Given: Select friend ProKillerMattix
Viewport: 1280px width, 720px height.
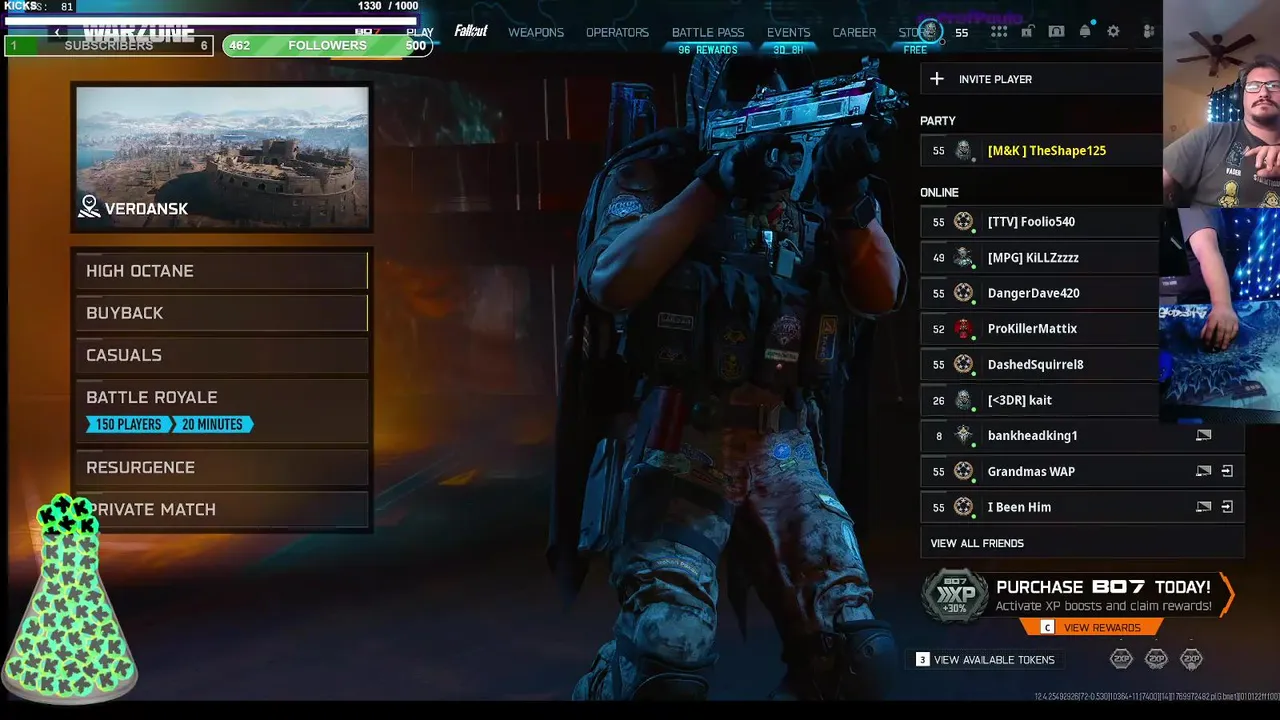Looking at the screenshot, I should (x=1041, y=329).
